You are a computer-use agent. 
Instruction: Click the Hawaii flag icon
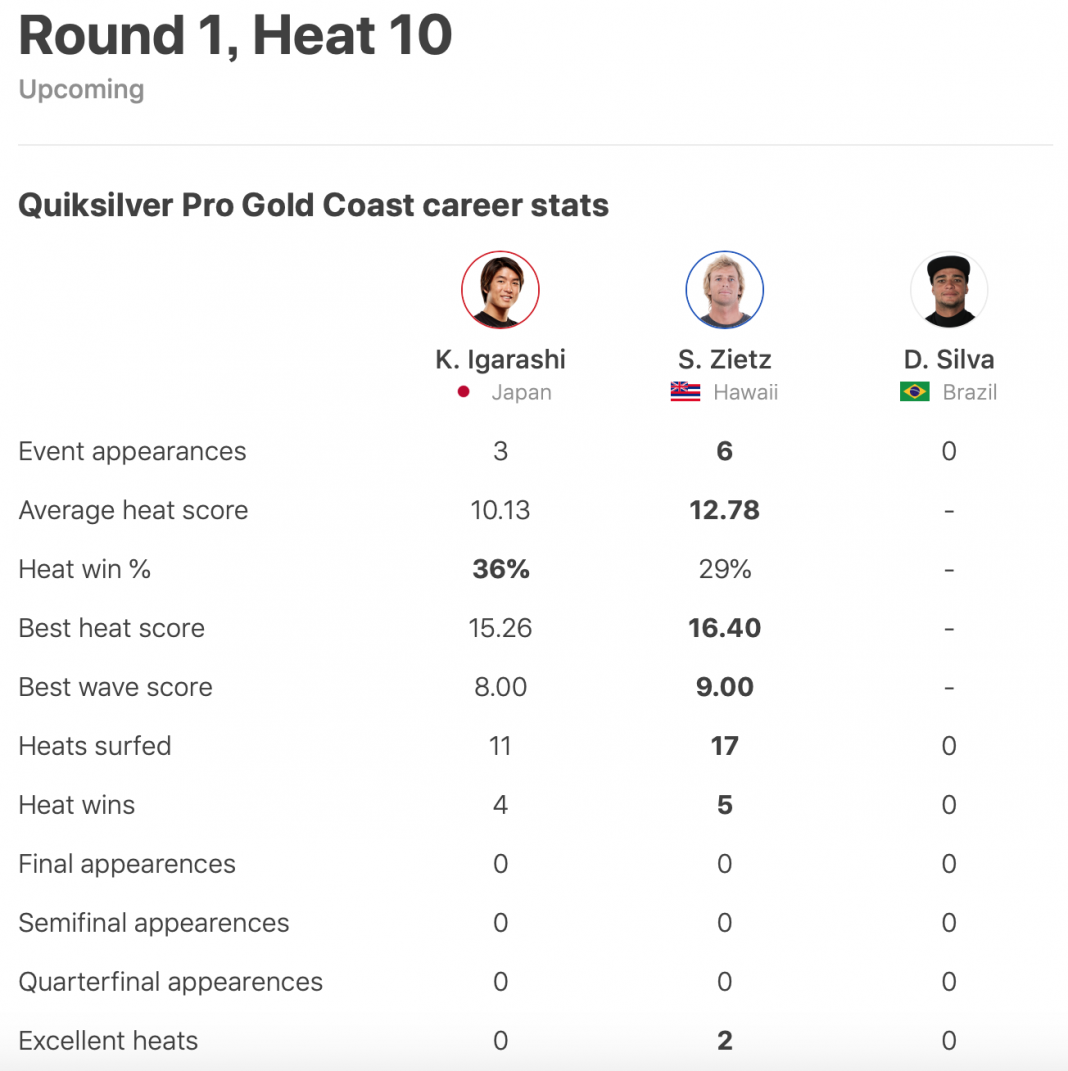click(685, 392)
